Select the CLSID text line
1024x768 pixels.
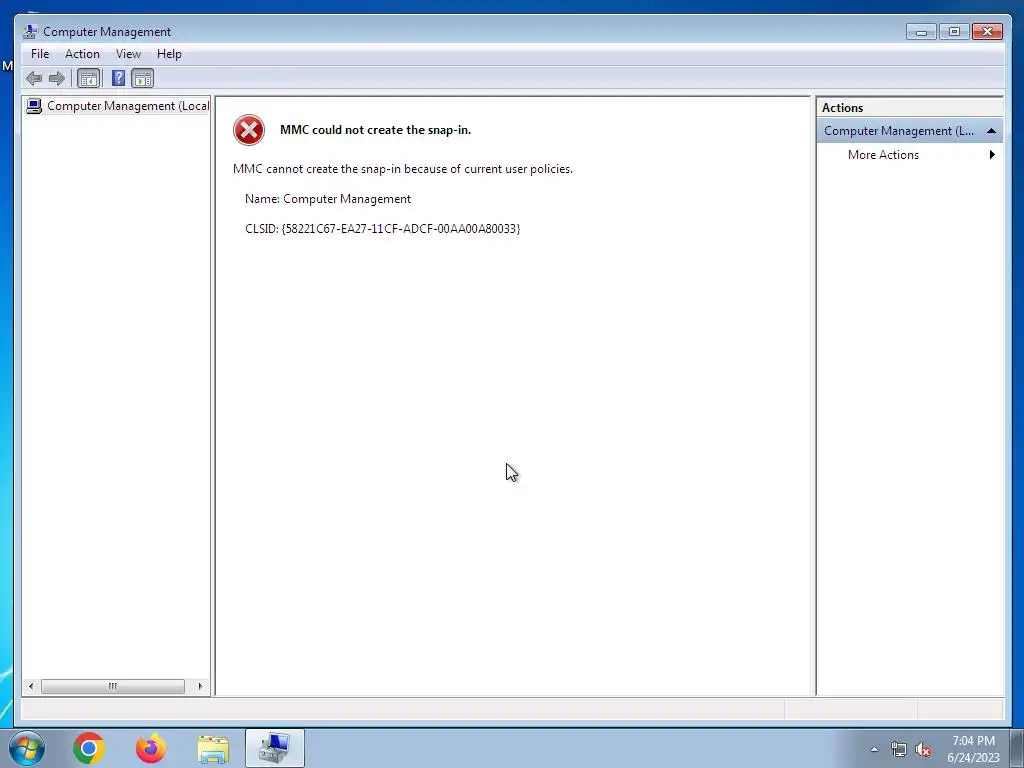point(383,229)
